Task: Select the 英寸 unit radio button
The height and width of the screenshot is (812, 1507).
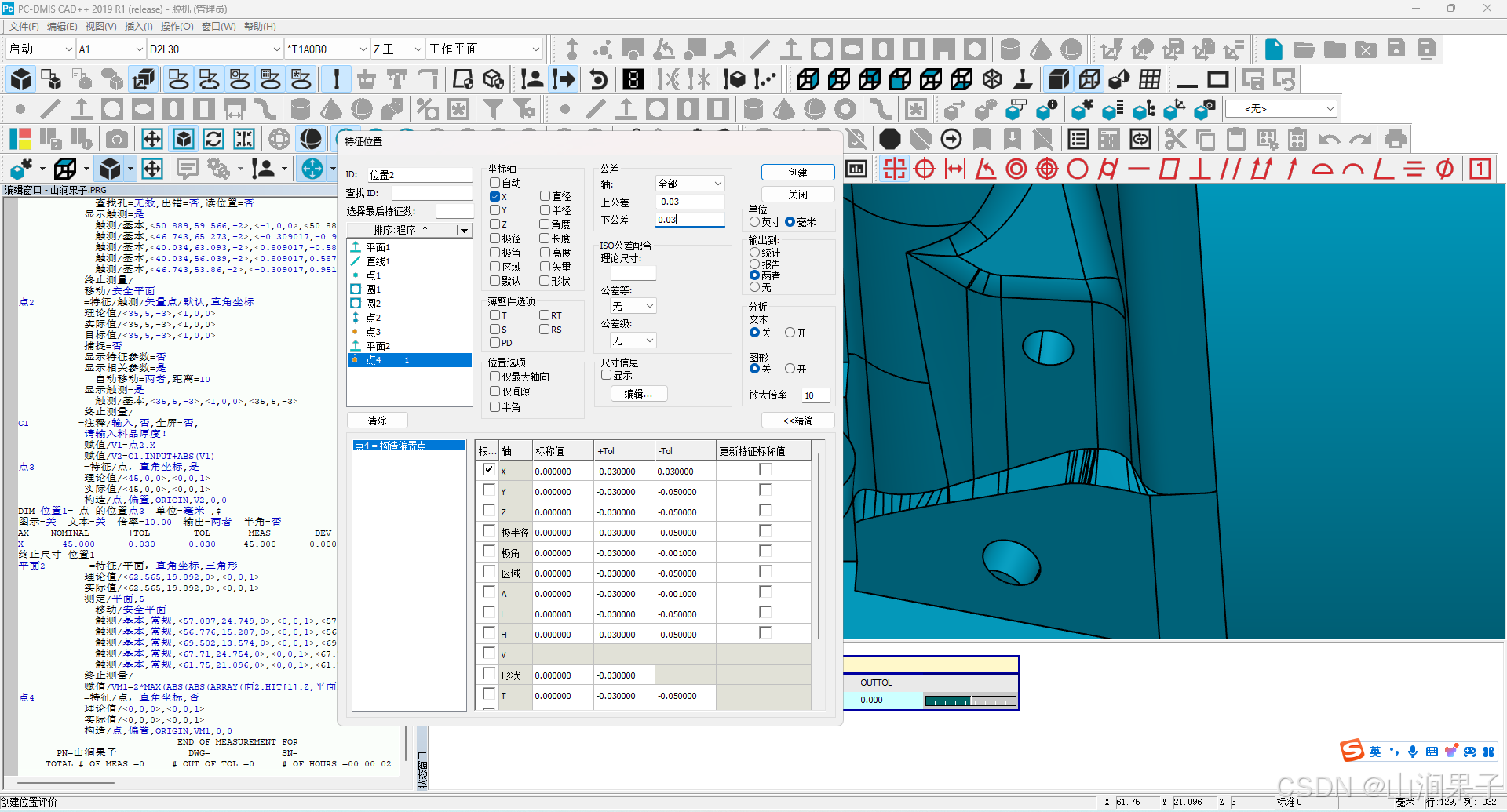Action: click(755, 222)
